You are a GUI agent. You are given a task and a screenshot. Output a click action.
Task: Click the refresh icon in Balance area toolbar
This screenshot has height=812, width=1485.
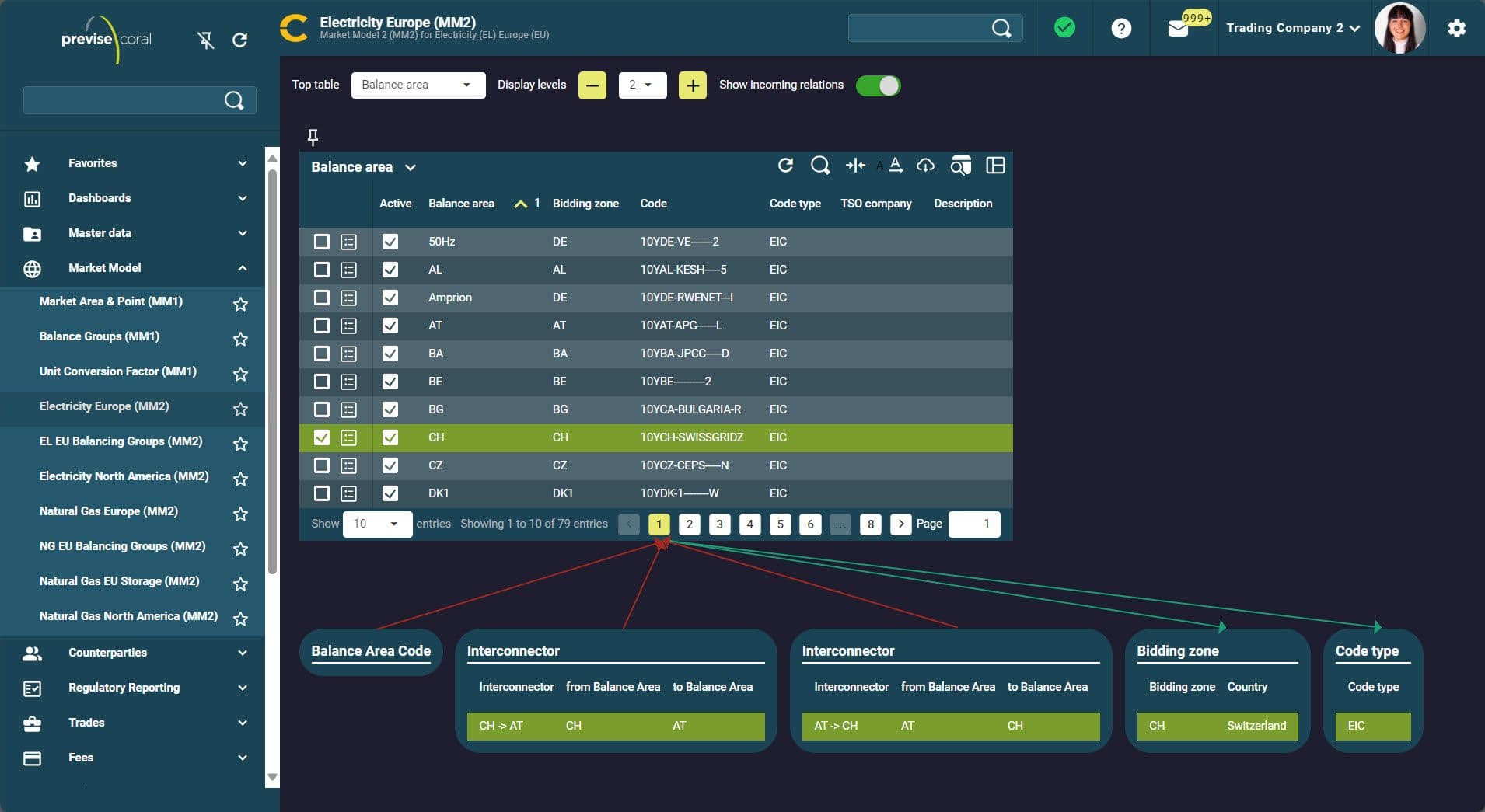[x=785, y=166]
